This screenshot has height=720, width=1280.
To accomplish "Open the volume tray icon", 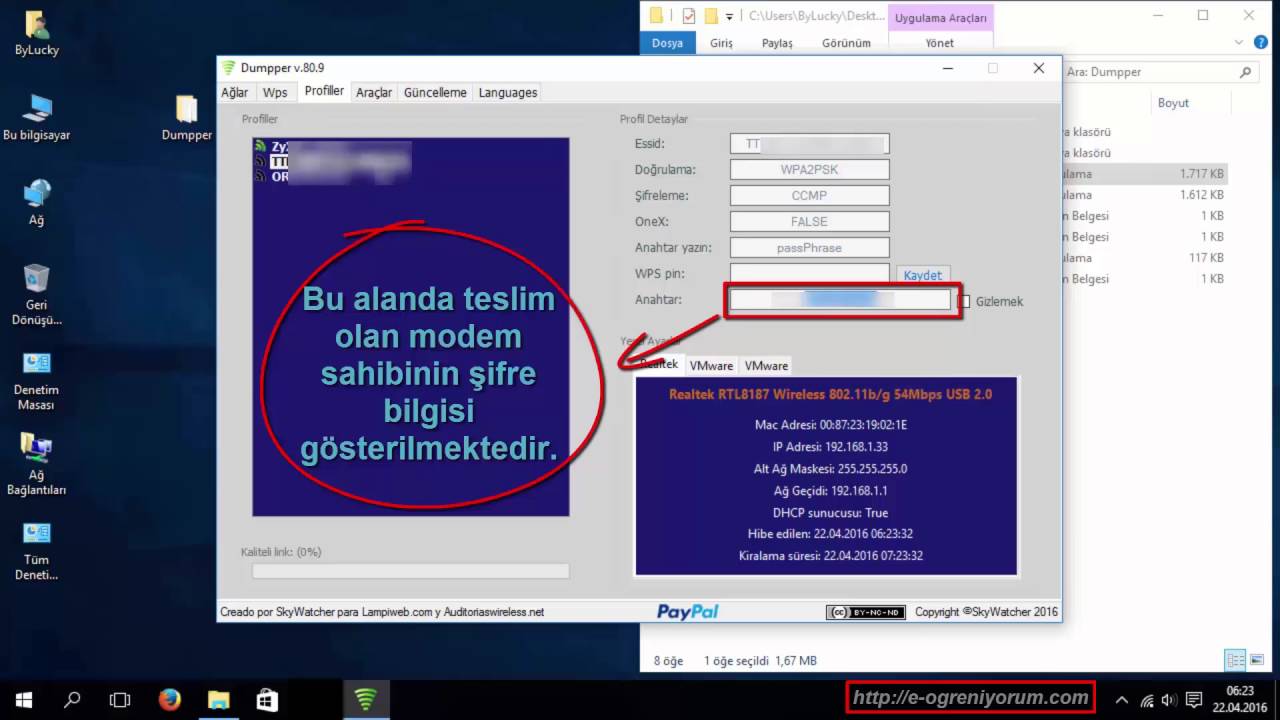I will 1169,700.
